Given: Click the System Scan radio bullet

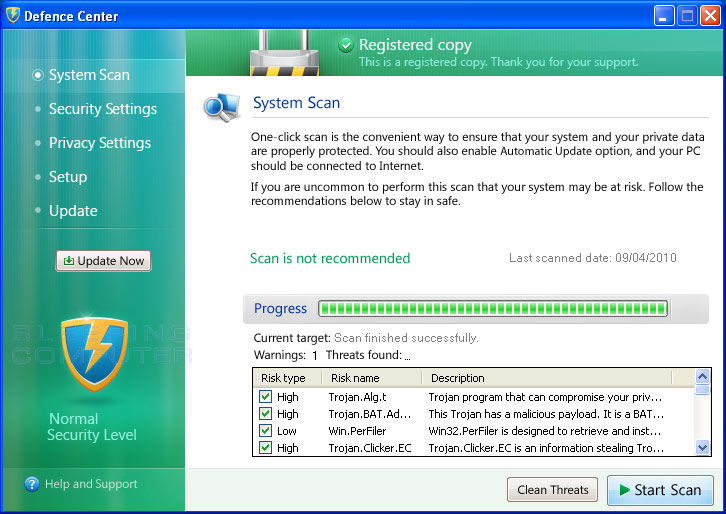Looking at the screenshot, I should coord(38,75).
